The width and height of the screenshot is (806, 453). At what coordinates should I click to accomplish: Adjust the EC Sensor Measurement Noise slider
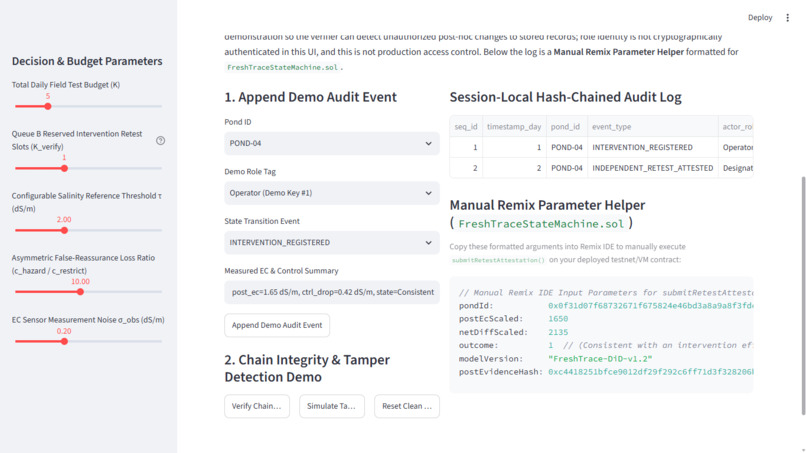(x=64, y=341)
